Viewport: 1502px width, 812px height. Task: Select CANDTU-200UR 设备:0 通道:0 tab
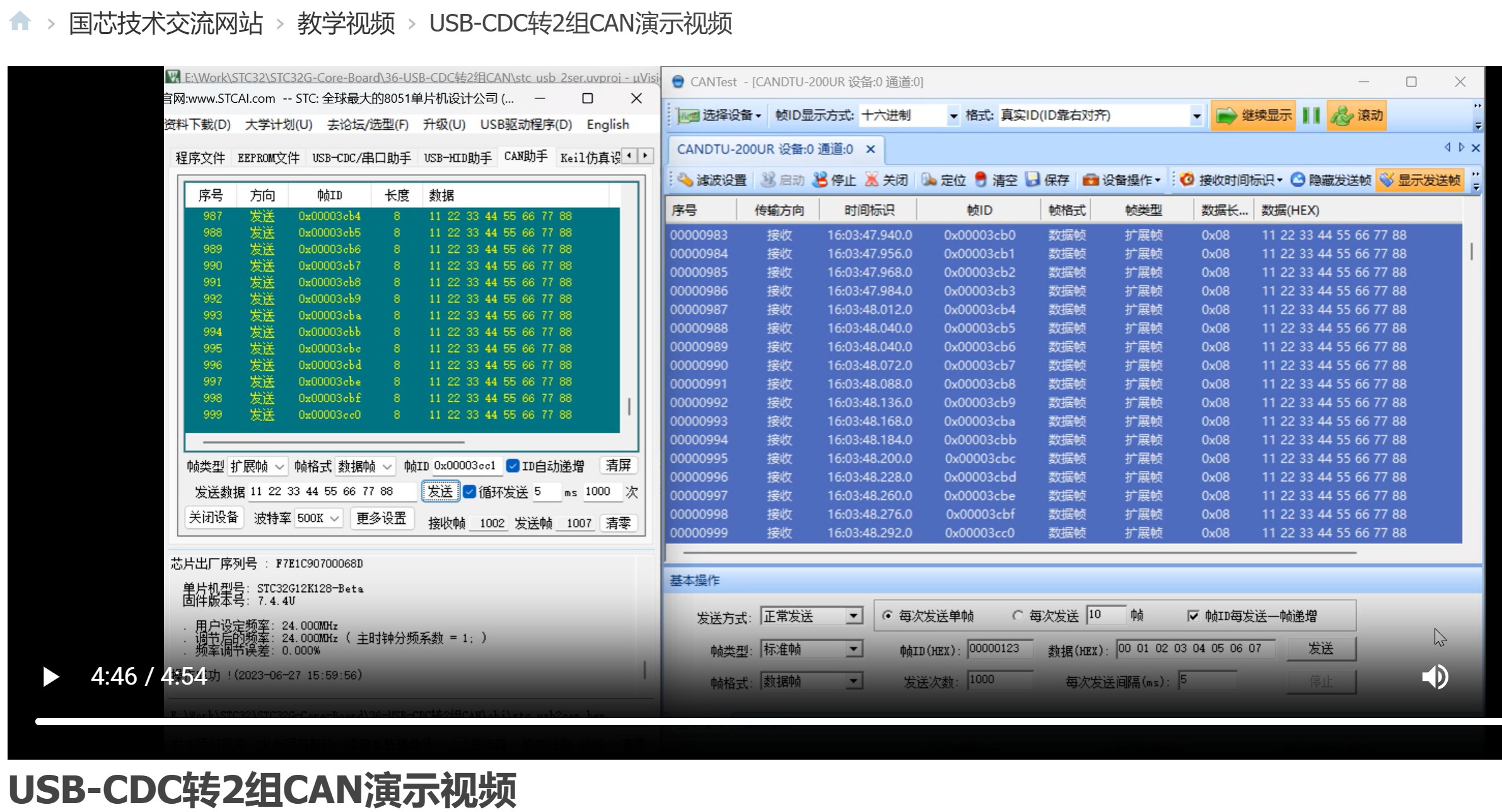coord(765,149)
